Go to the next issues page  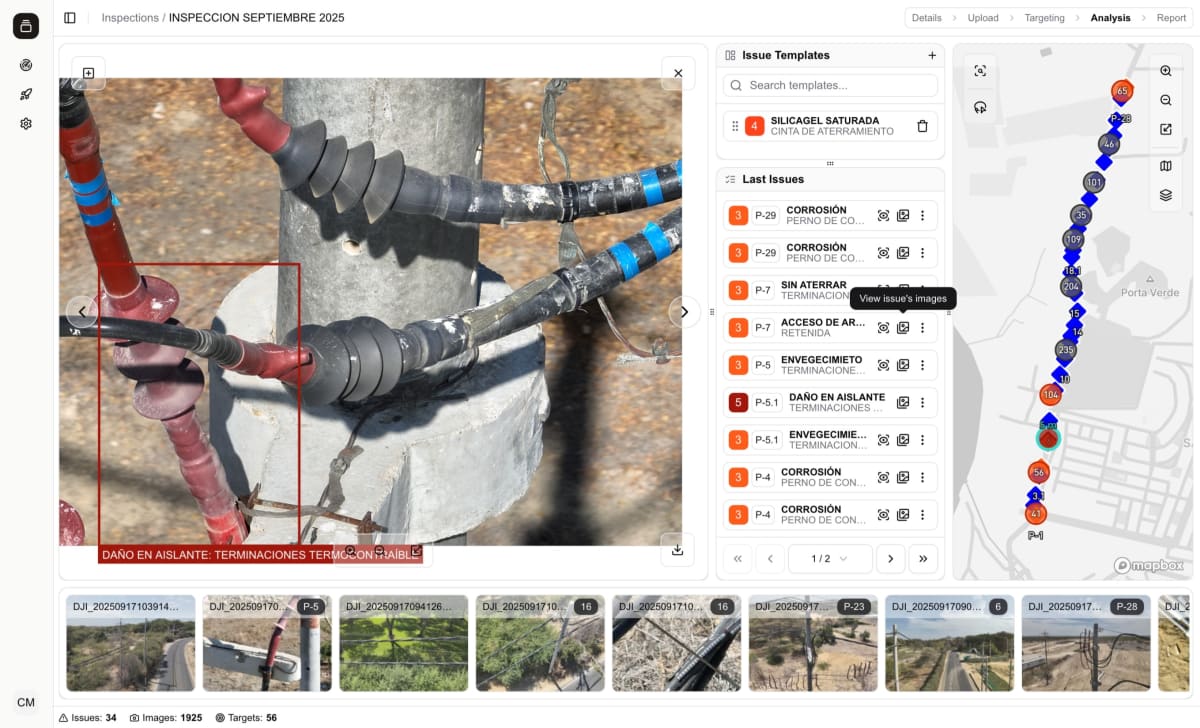890,559
